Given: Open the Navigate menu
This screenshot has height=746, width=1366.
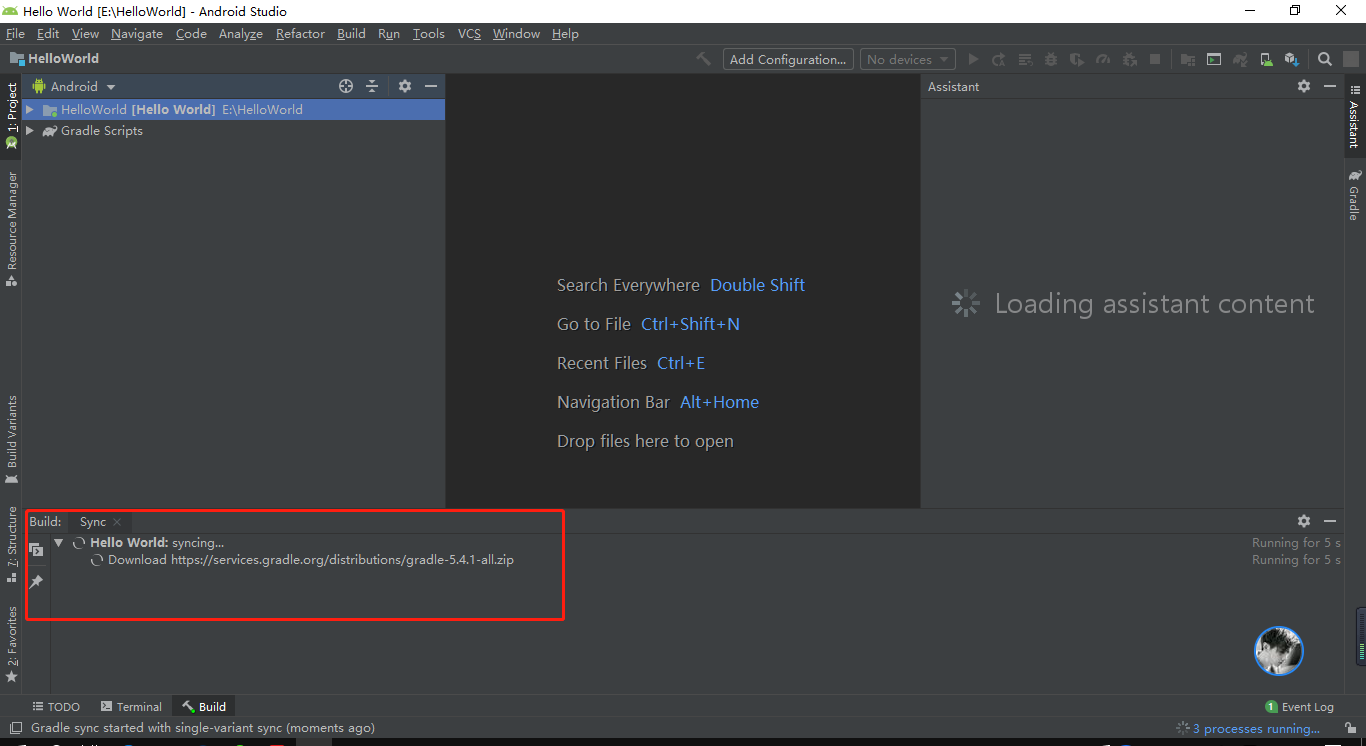Looking at the screenshot, I should (137, 33).
